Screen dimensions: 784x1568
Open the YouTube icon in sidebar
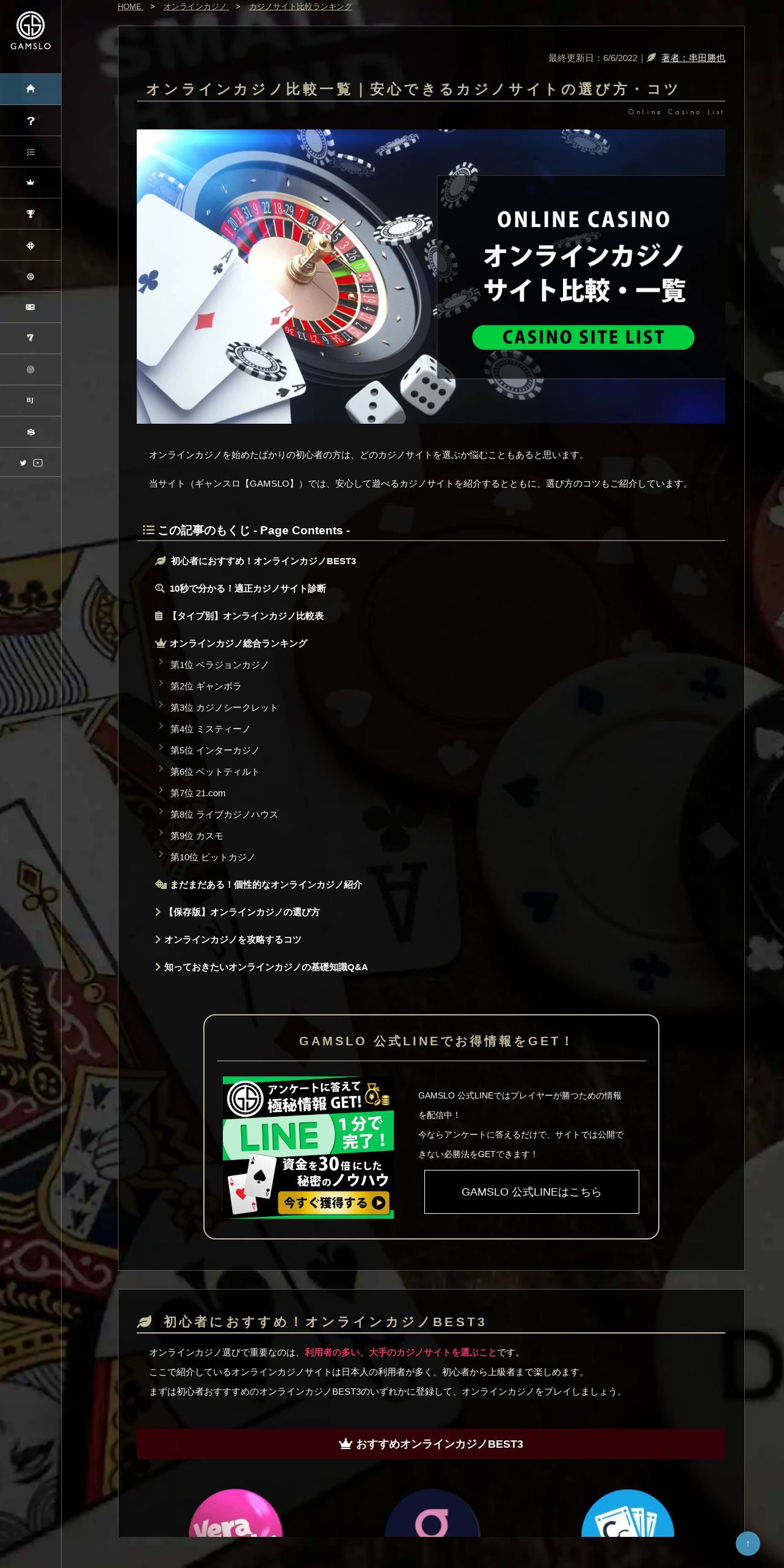pos(38,463)
